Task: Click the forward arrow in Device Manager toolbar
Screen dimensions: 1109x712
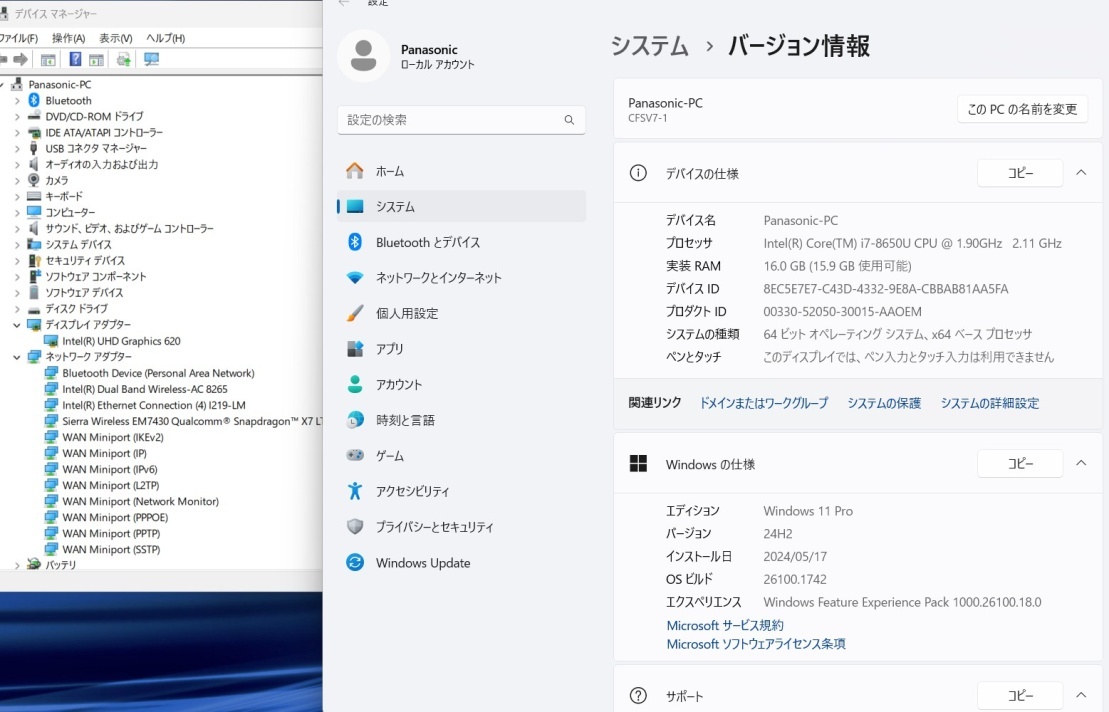Action: pyautogui.click(x=20, y=60)
